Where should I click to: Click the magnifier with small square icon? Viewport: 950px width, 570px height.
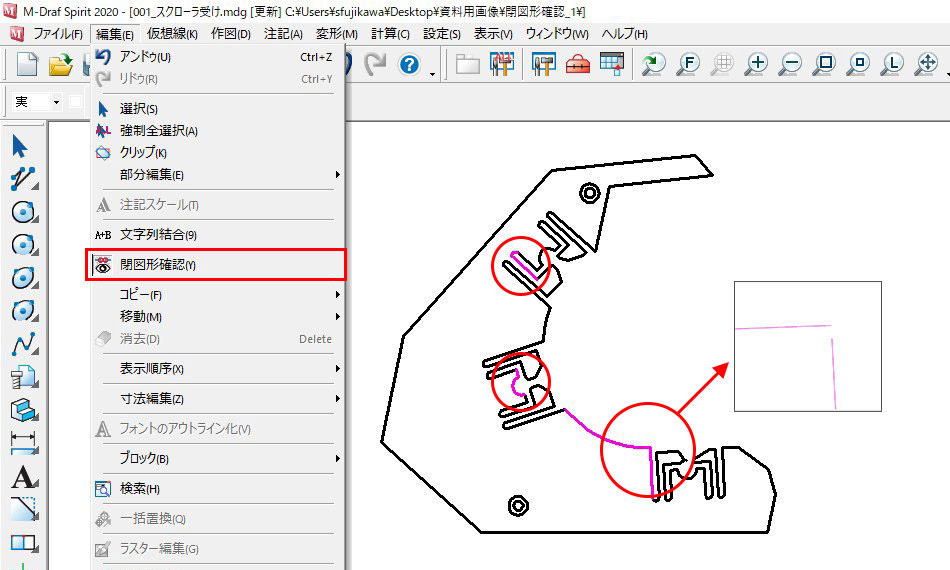(x=859, y=64)
